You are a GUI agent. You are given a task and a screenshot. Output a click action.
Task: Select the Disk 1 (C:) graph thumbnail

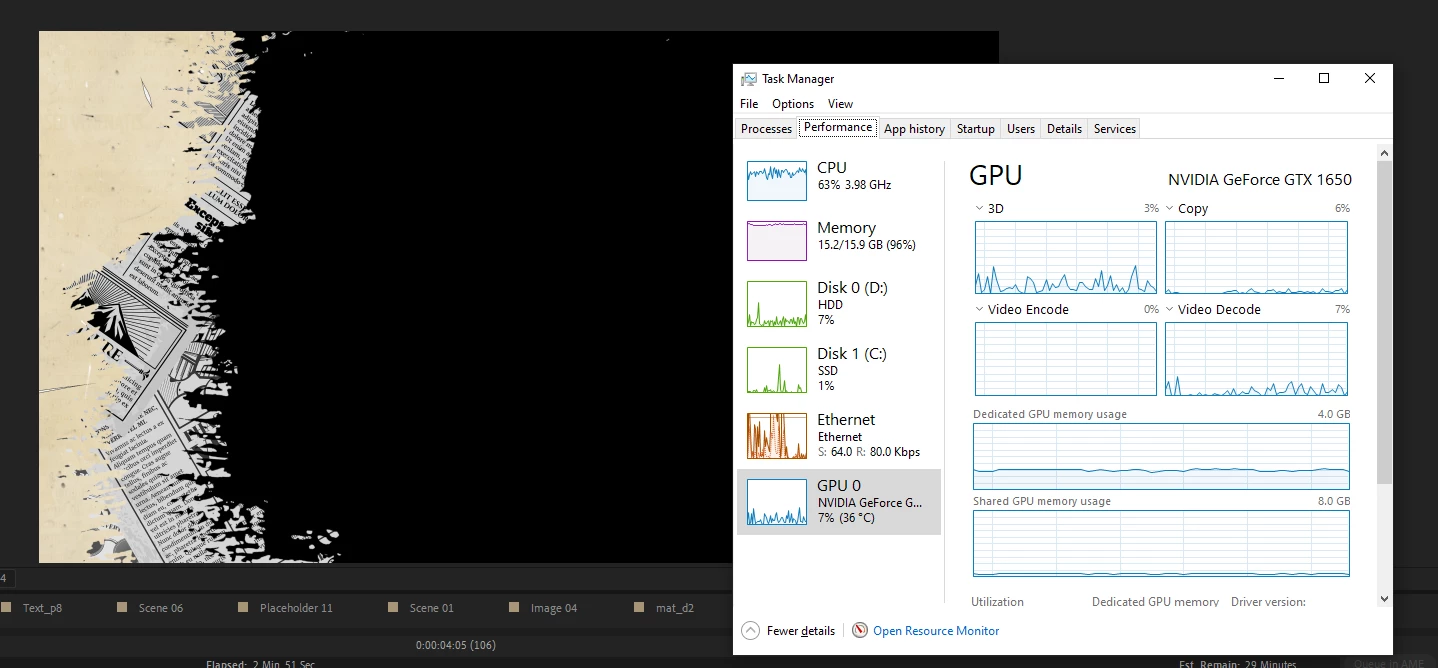point(777,370)
